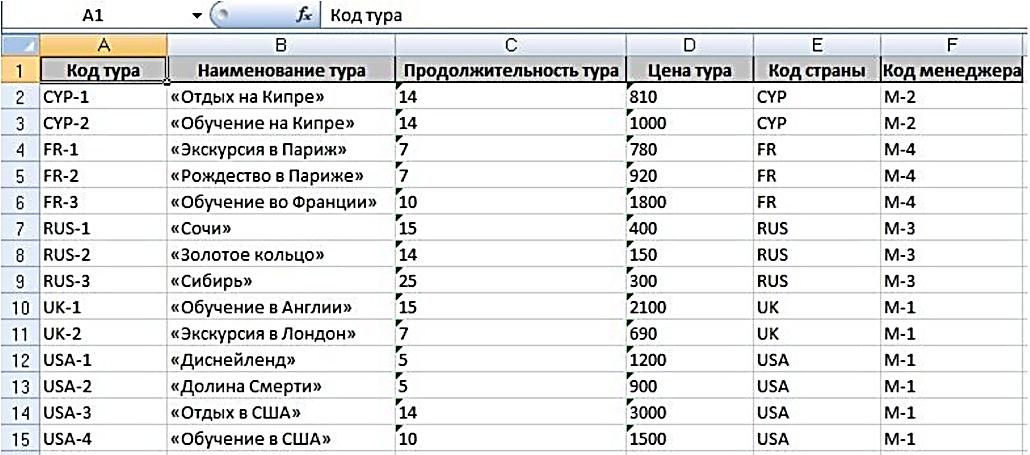Click the Цена тура header cell
Viewport: 1030px width, 455px height.
[x=690, y=71]
